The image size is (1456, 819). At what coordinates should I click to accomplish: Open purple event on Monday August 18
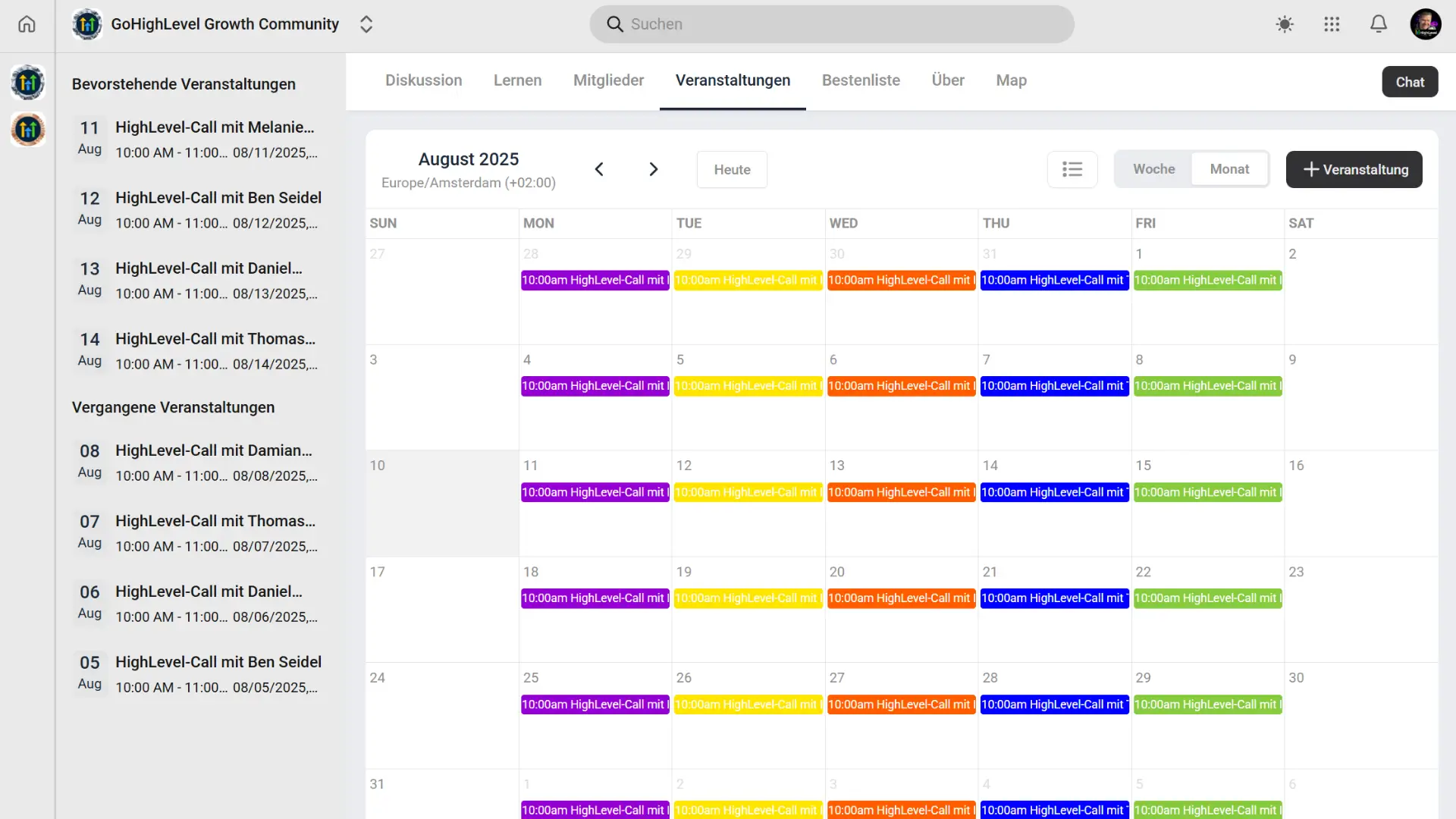click(x=595, y=598)
